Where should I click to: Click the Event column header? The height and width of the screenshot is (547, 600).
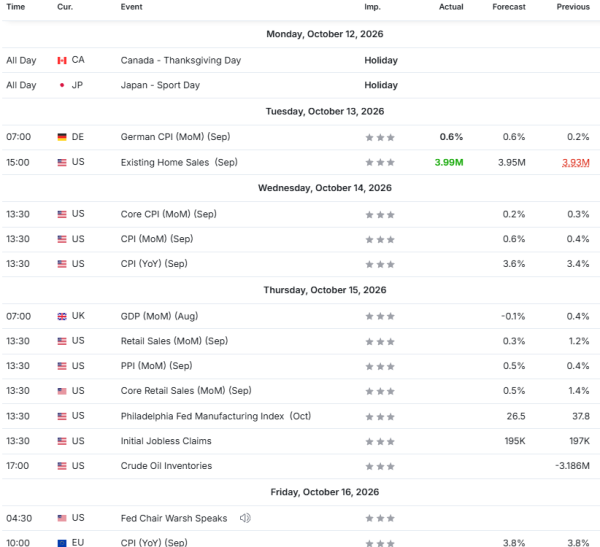pos(131,7)
